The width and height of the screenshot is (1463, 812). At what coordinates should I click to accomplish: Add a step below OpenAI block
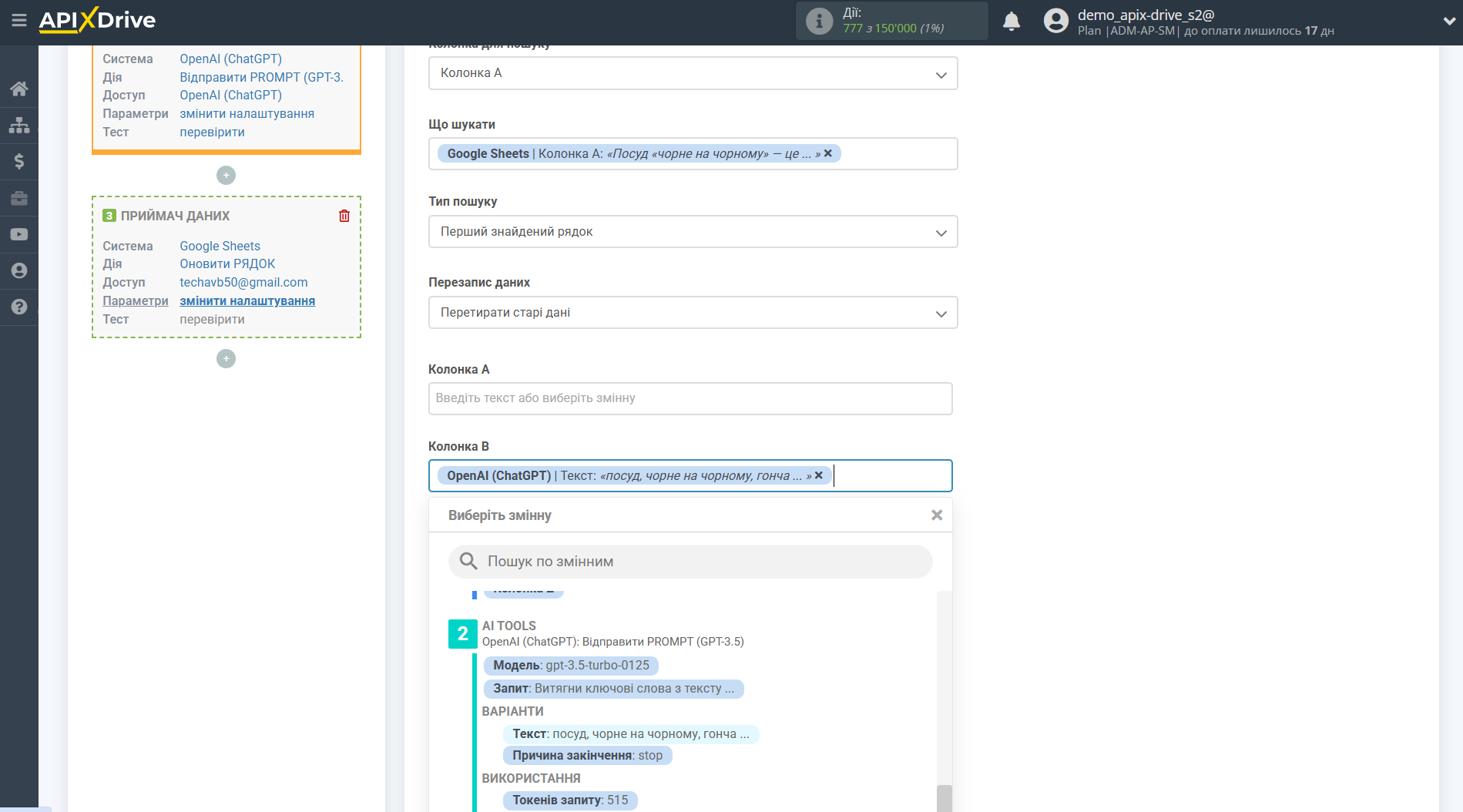tap(226, 176)
